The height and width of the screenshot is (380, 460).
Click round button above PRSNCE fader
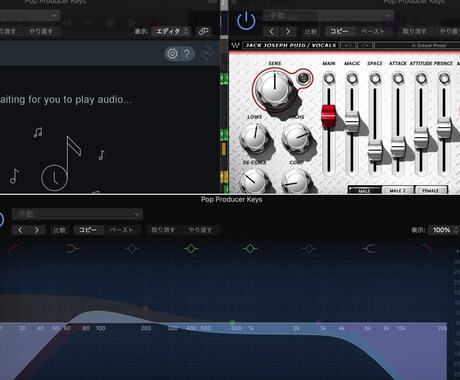(444, 78)
